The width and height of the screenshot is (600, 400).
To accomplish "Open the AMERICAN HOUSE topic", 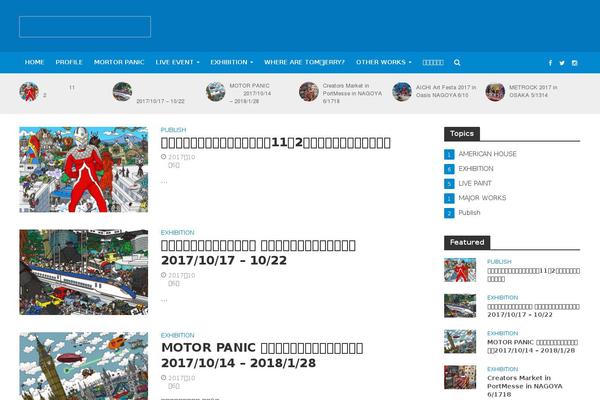I will pos(488,154).
